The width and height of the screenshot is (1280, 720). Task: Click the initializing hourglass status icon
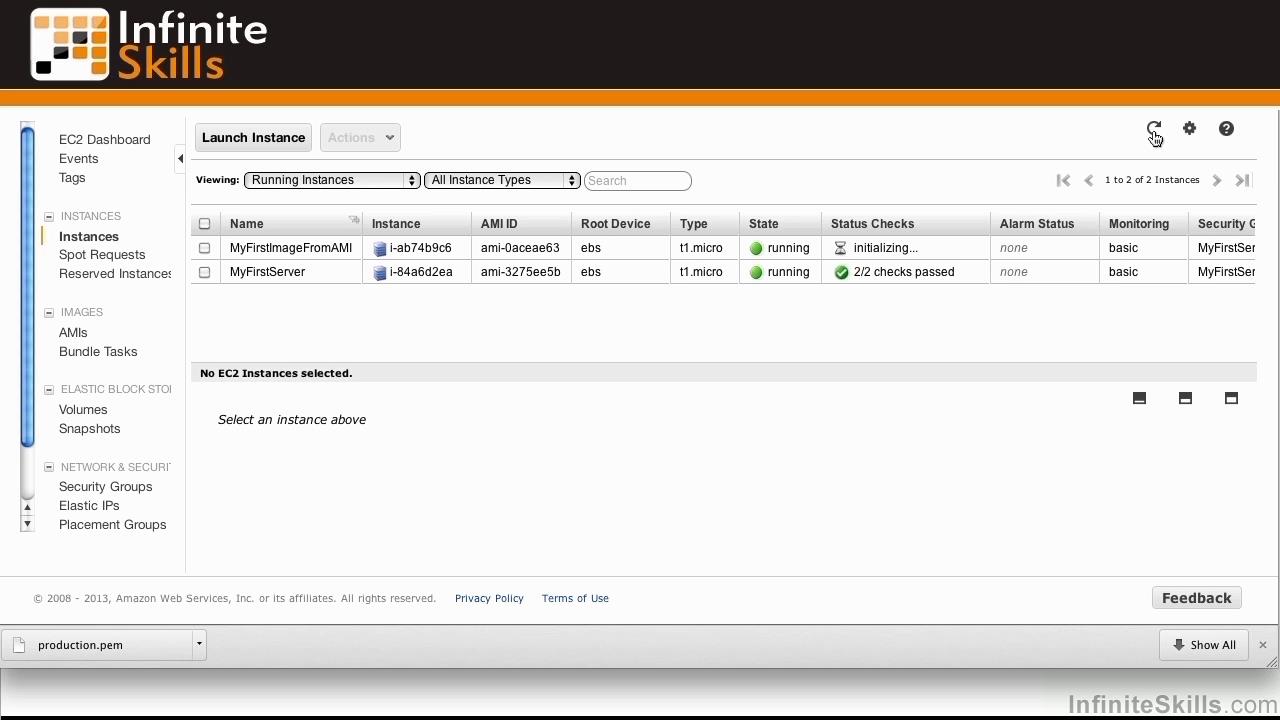point(840,248)
